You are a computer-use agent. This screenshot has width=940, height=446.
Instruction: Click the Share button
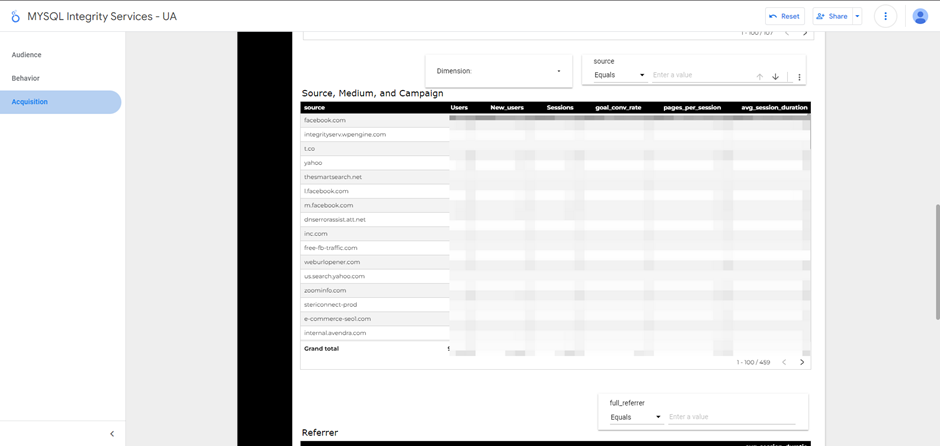832,16
